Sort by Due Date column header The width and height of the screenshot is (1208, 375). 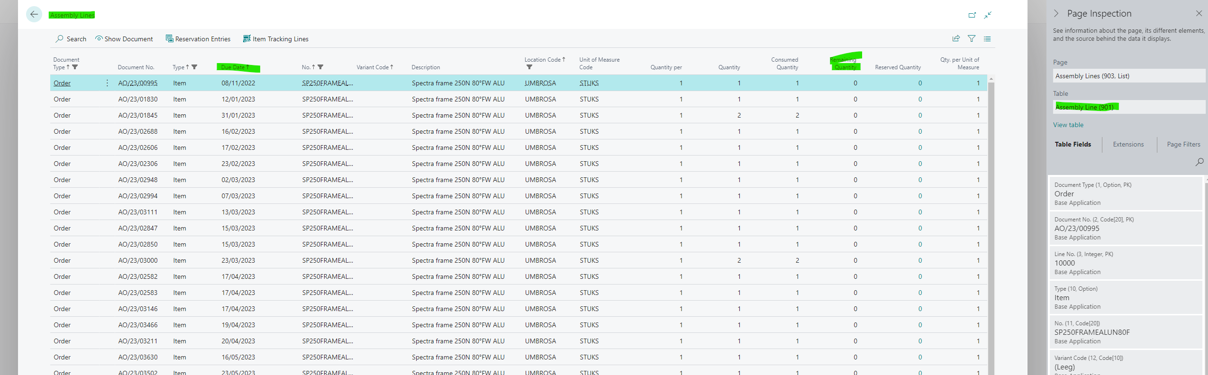click(236, 68)
